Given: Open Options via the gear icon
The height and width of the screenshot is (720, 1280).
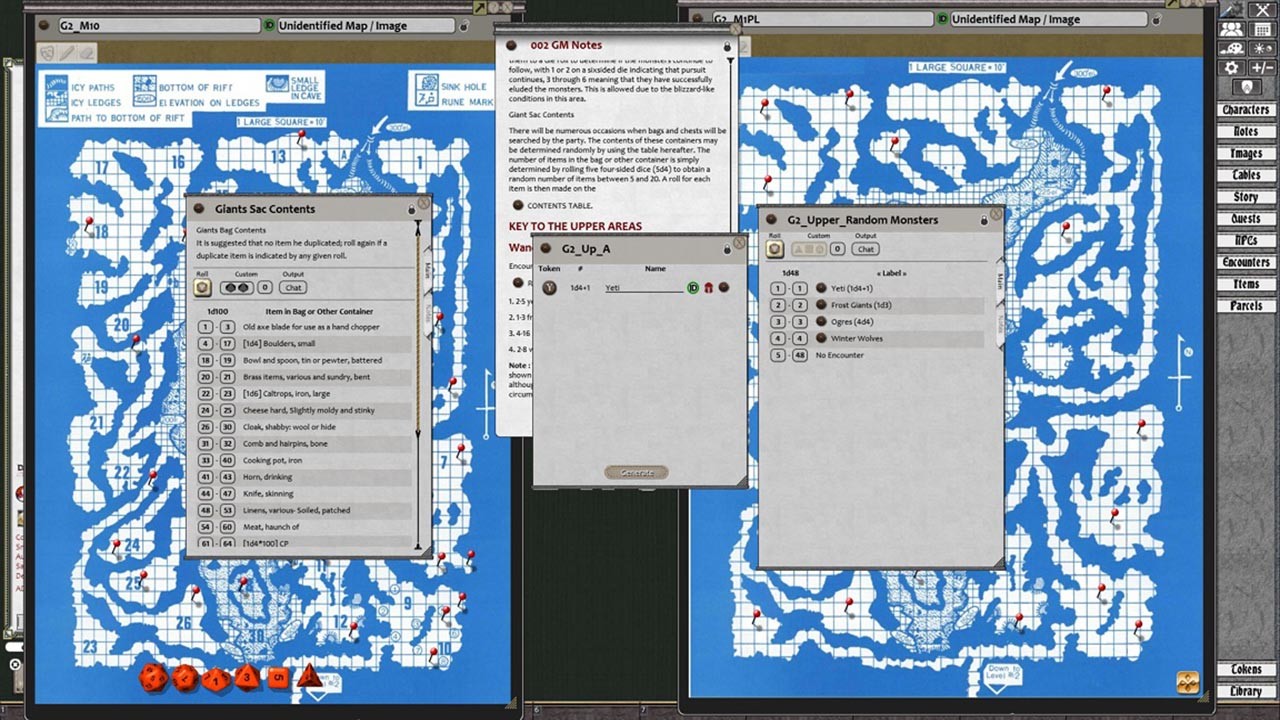Looking at the screenshot, I should pyautogui.click(x=1231, y=67).
